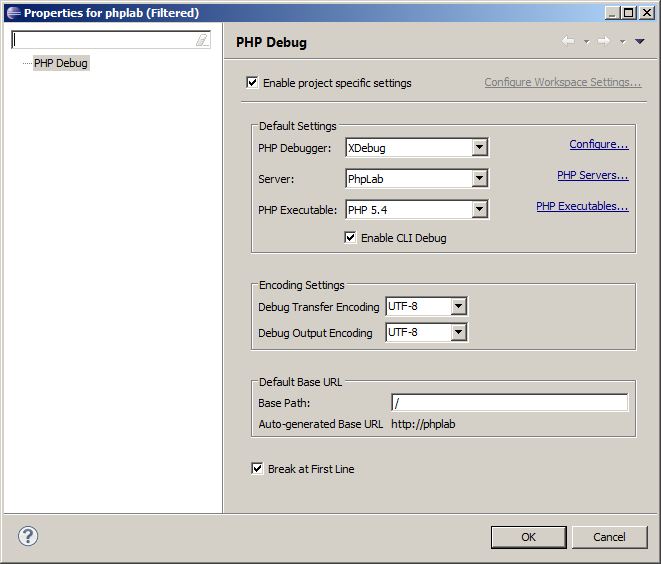
Task: Close the Properties for phplab dialog
Action: 646,13
